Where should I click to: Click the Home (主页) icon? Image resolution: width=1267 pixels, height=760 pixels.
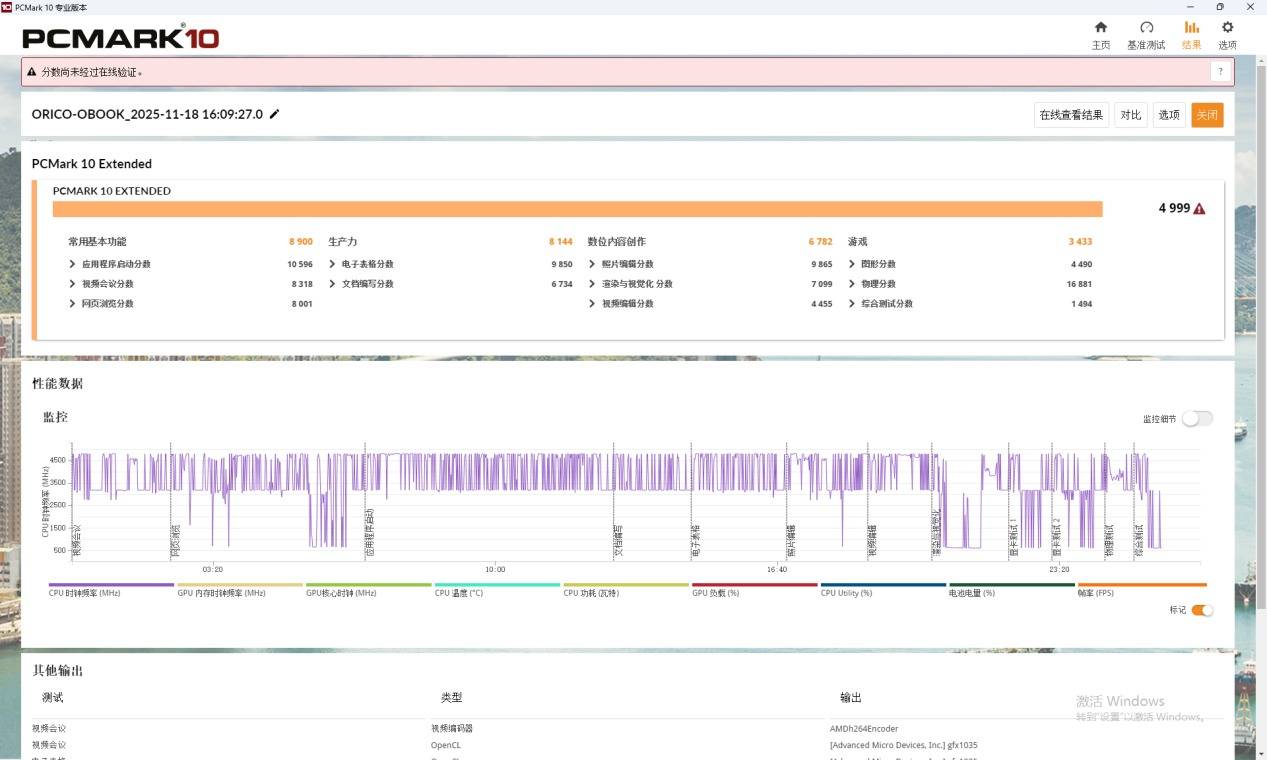pos(1100,28)
